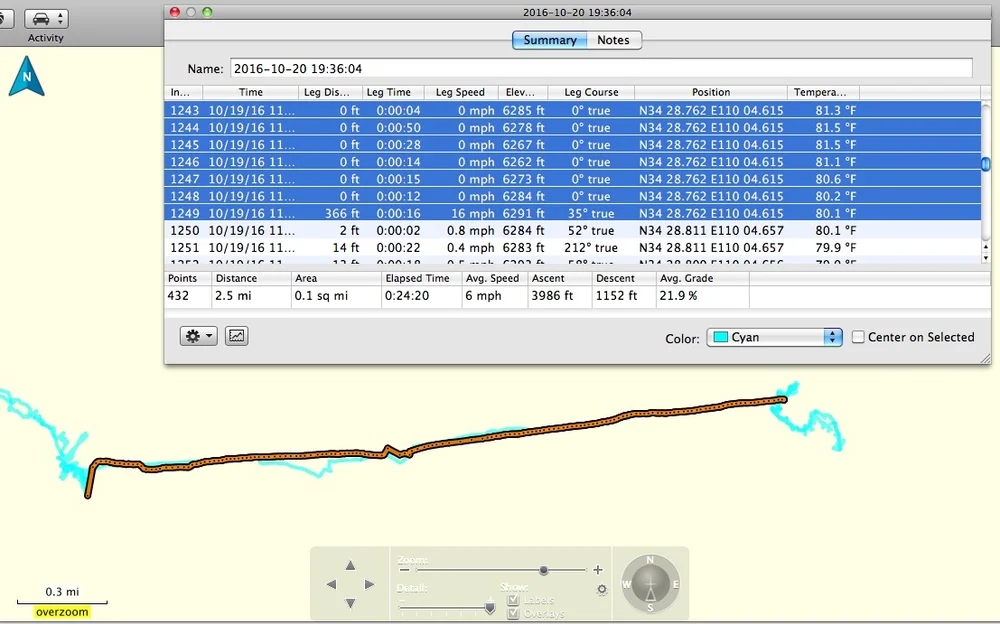
Task: Select the Summary tab
Action: pyautogui.click(x=550, y=40)
